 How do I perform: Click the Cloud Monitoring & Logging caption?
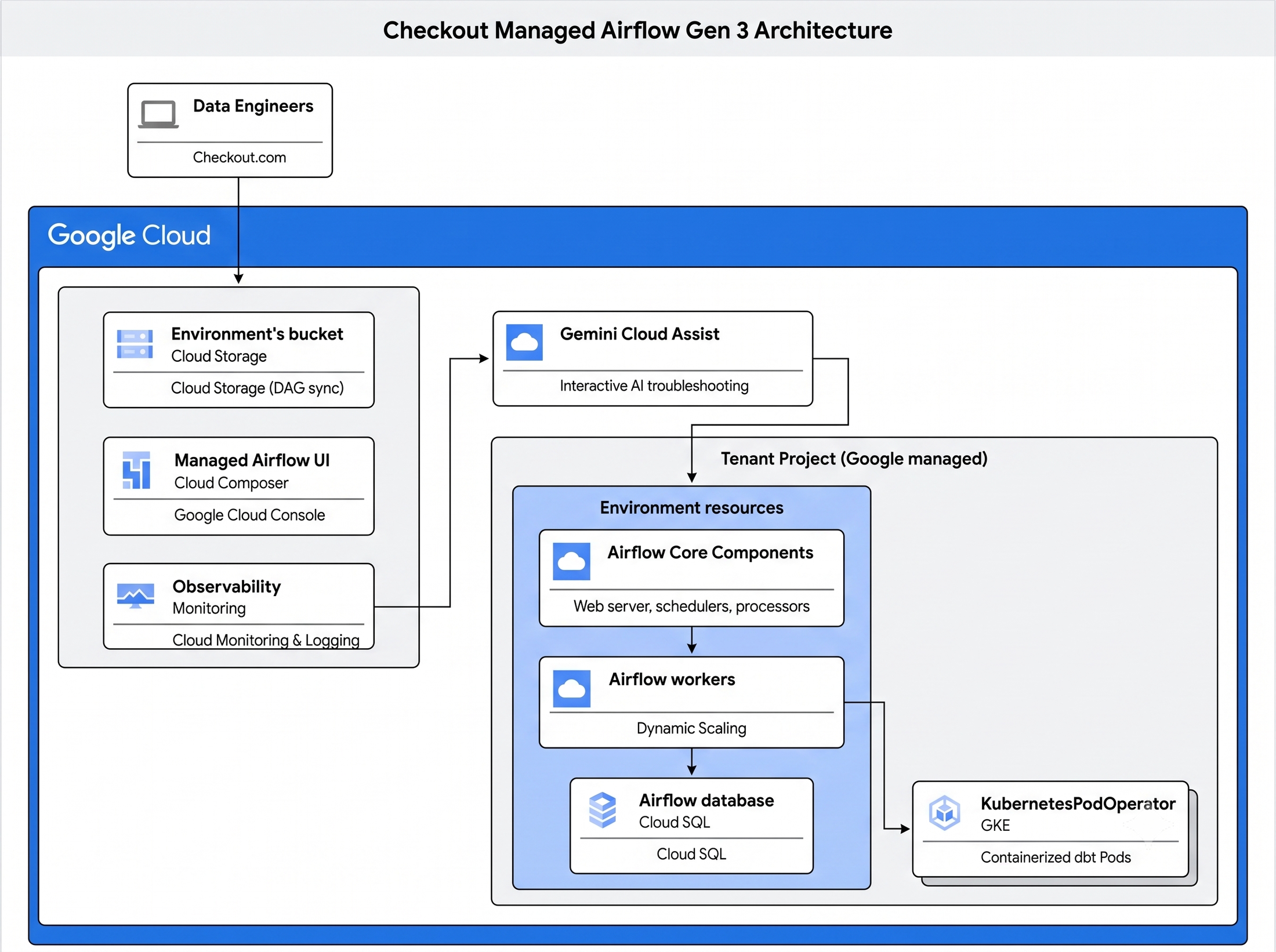266,640
